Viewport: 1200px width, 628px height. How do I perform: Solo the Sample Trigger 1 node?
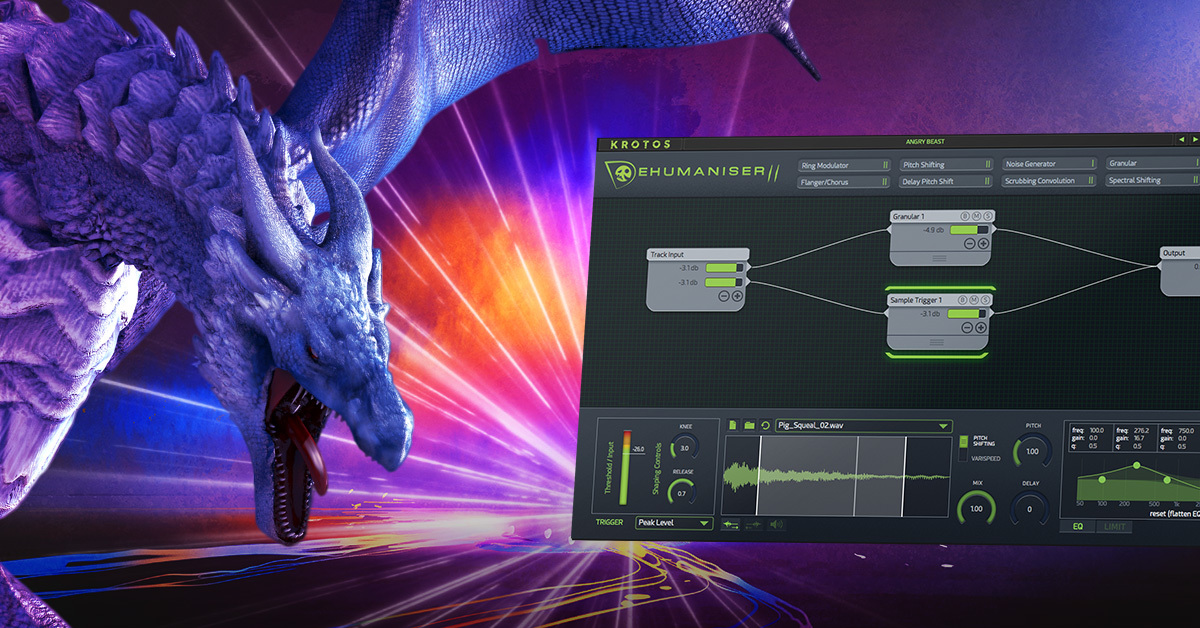986,300
